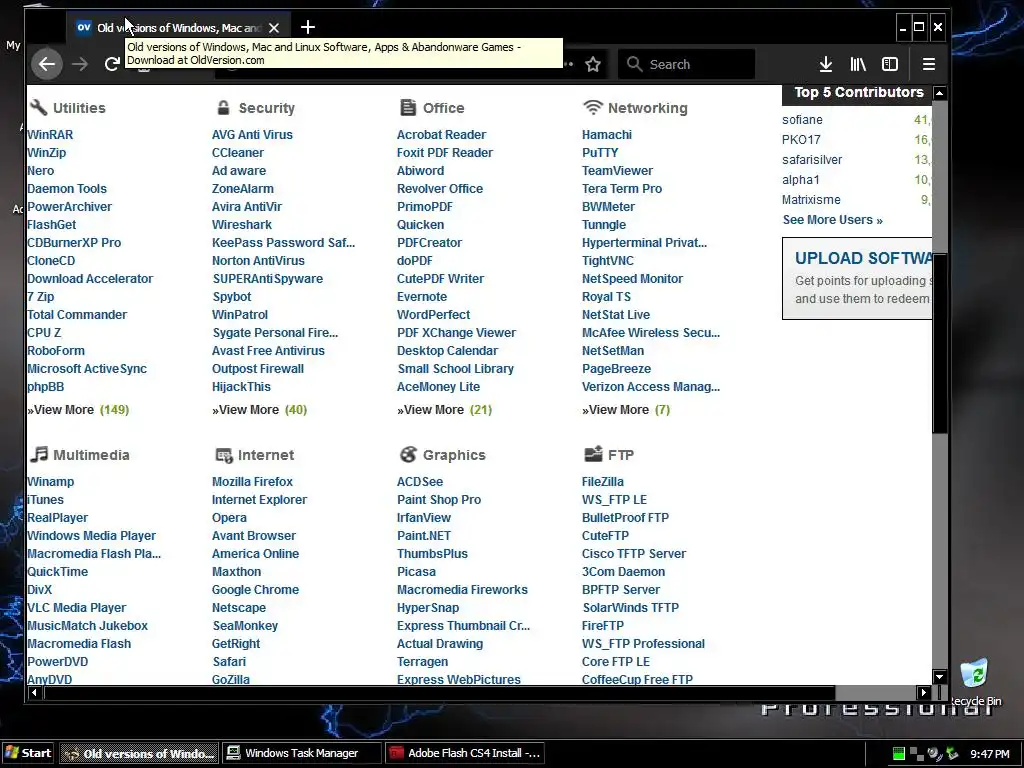Open contributor sofiane's profile
1024x768 pixels.
click(x=803, y=120)
